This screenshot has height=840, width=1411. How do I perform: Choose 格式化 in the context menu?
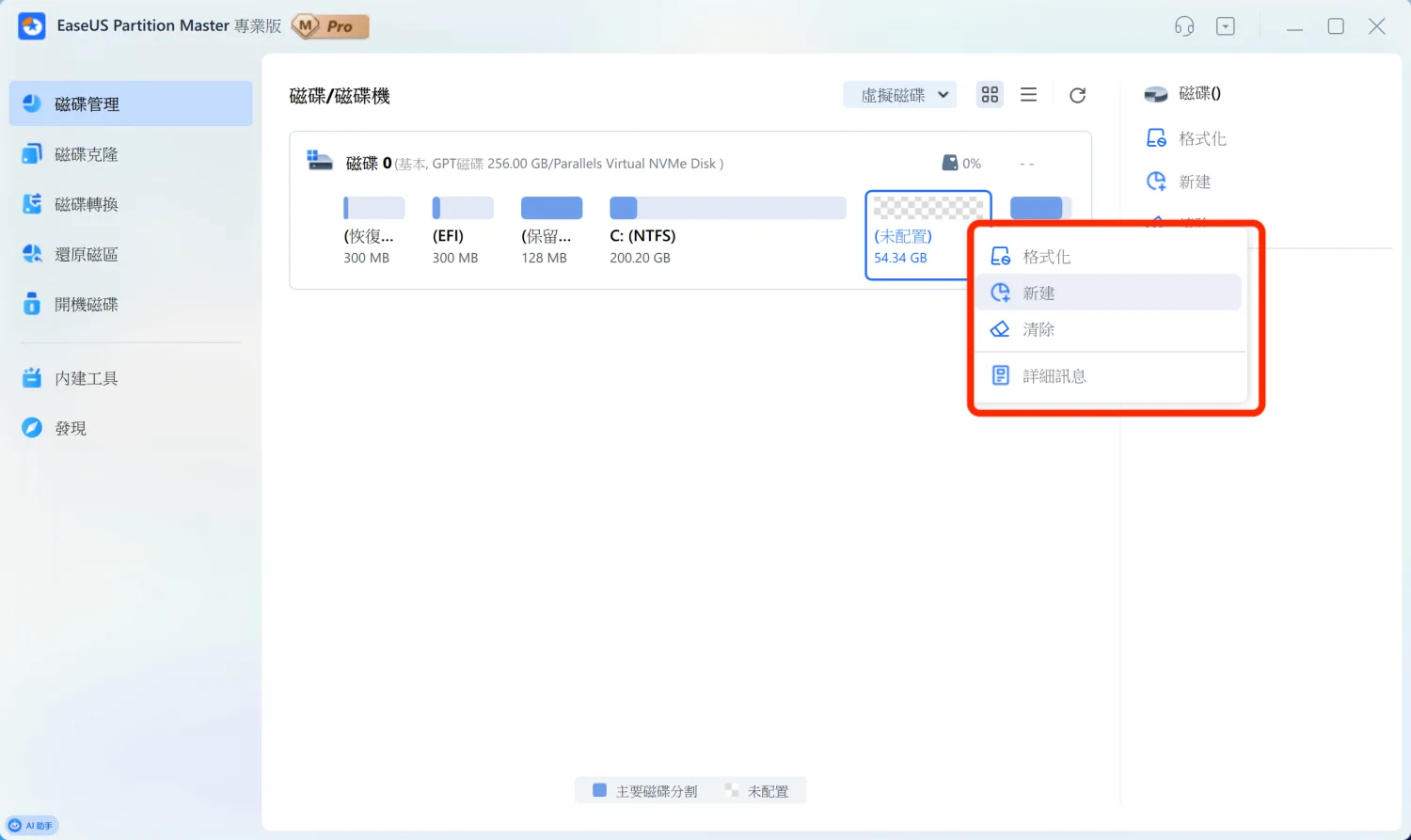1109,257
